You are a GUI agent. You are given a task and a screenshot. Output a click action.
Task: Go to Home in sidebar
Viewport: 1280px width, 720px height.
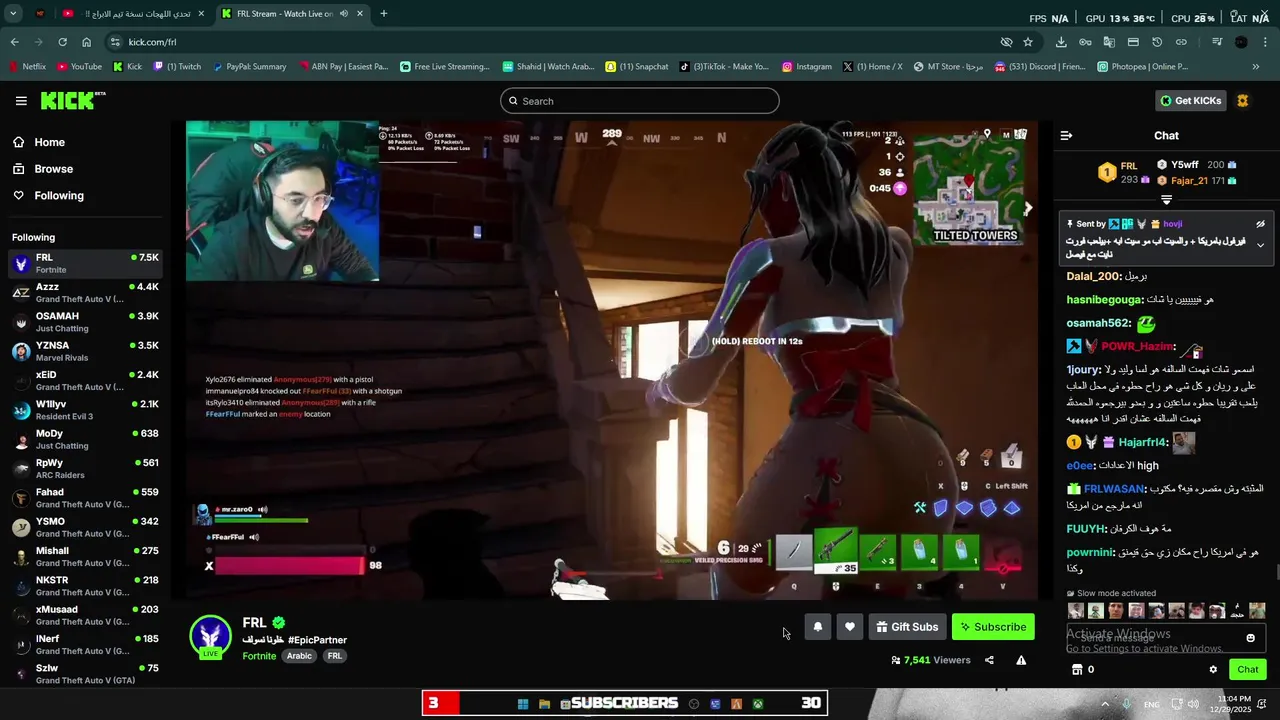[x=39, y=142]
